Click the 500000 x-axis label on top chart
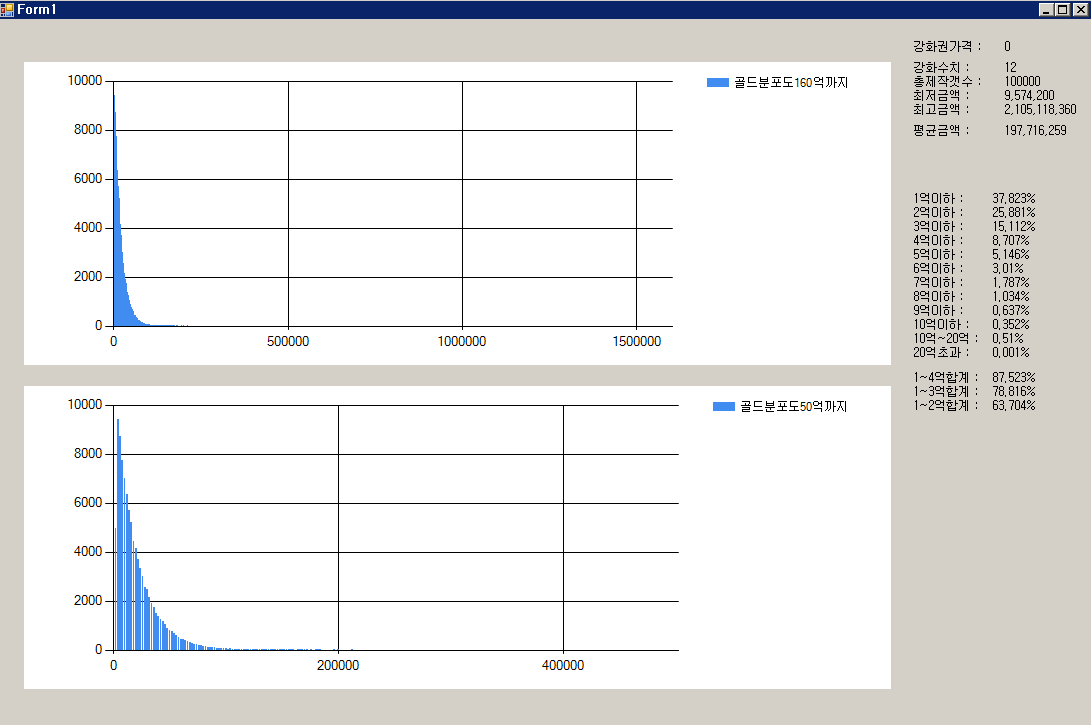Screen dimensions: 1091x725 click(x=288, y=342)
